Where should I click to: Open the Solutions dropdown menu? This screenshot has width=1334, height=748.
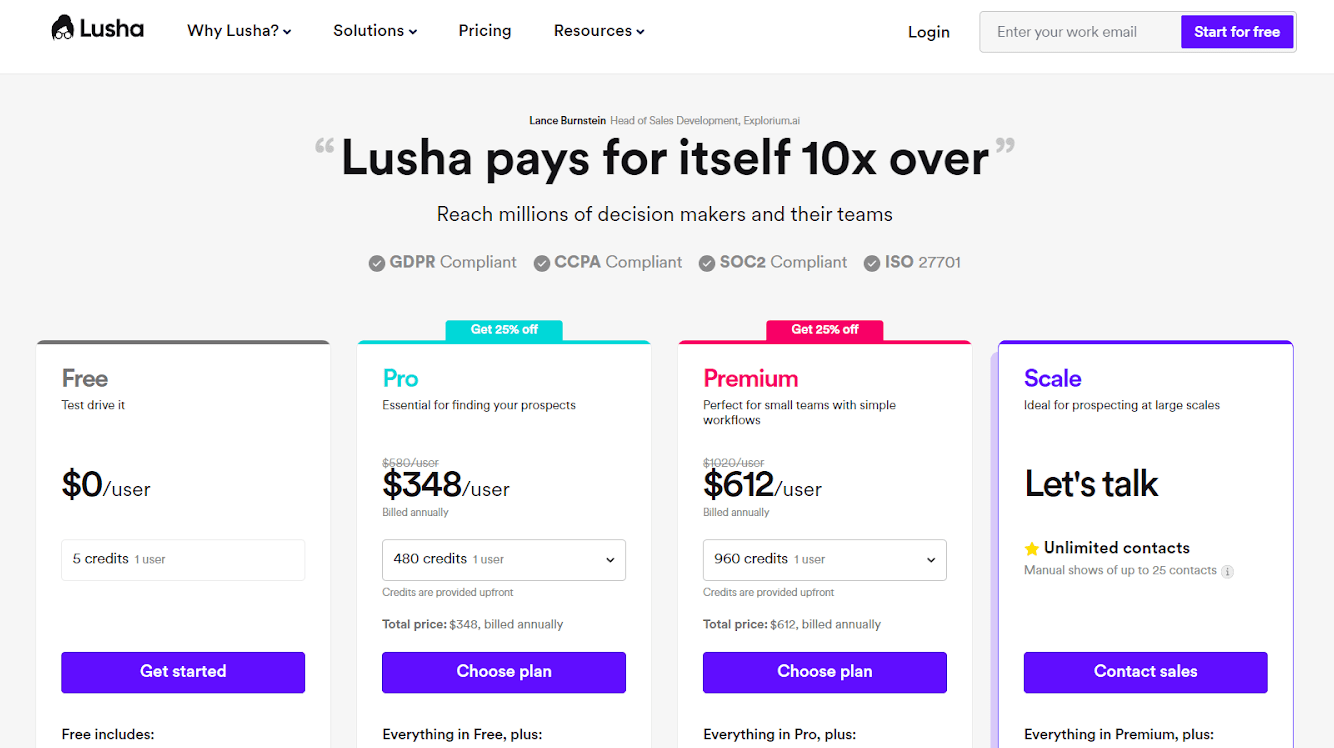[x=375, y=31]
